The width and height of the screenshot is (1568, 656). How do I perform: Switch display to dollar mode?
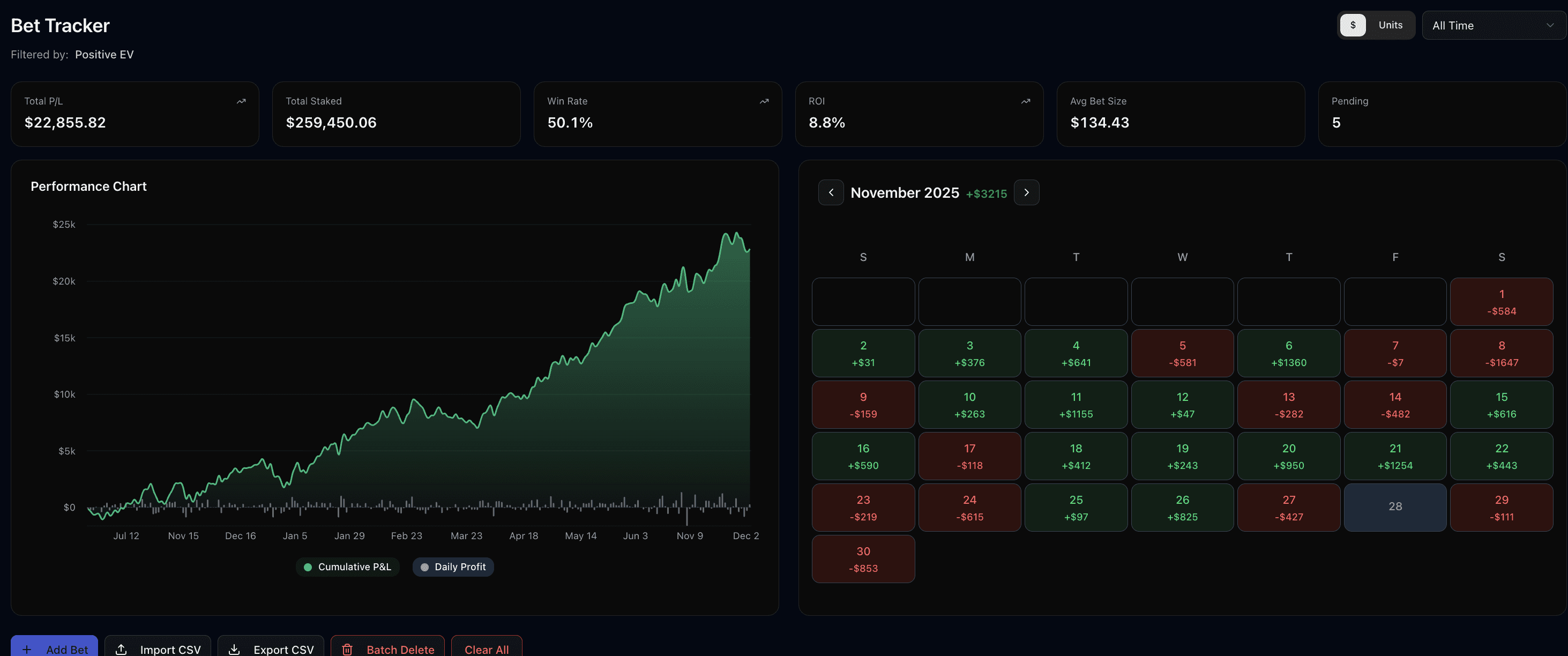[x=1353, y=25]
